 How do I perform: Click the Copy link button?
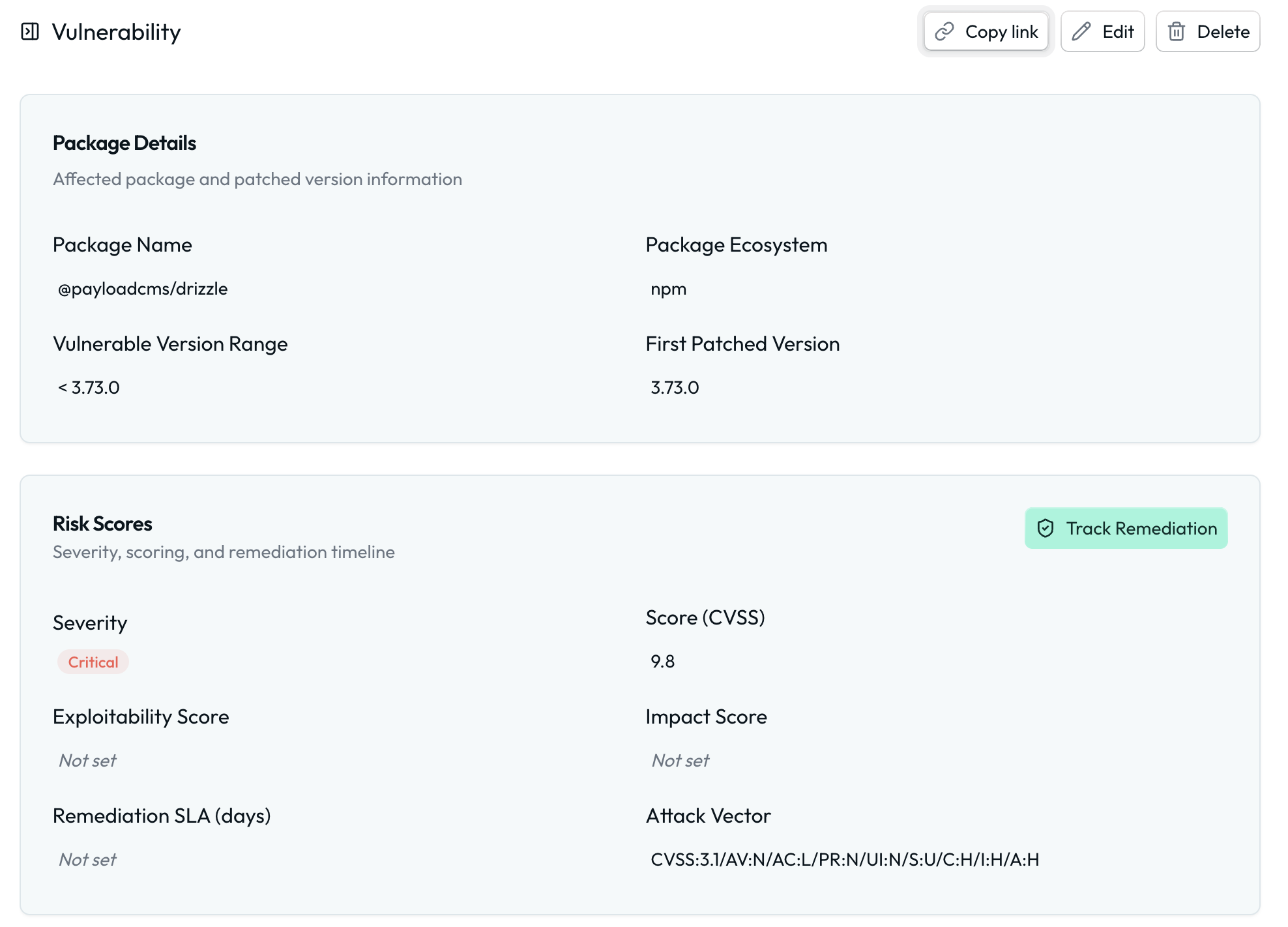(986, 31)
